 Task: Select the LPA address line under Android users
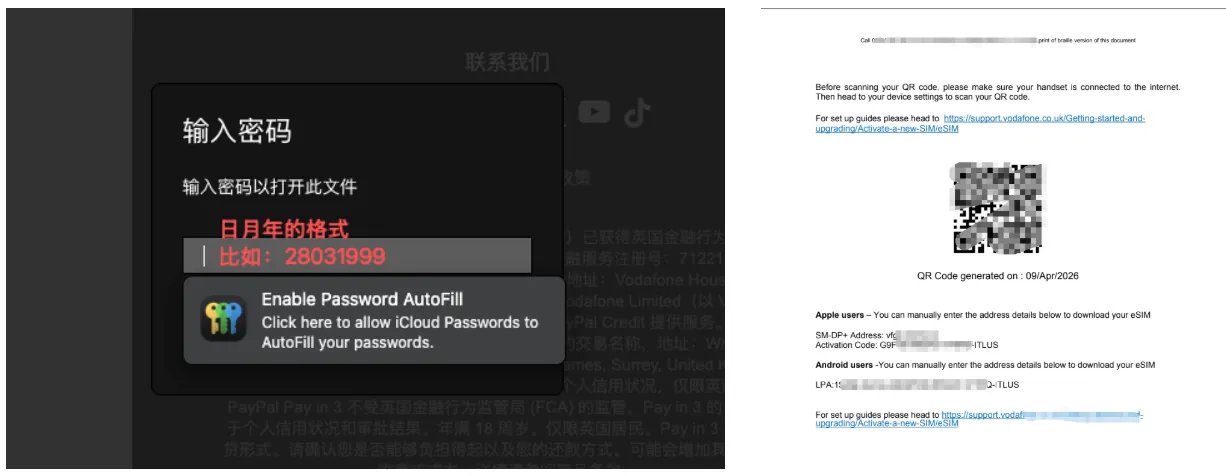coord(917,384)
